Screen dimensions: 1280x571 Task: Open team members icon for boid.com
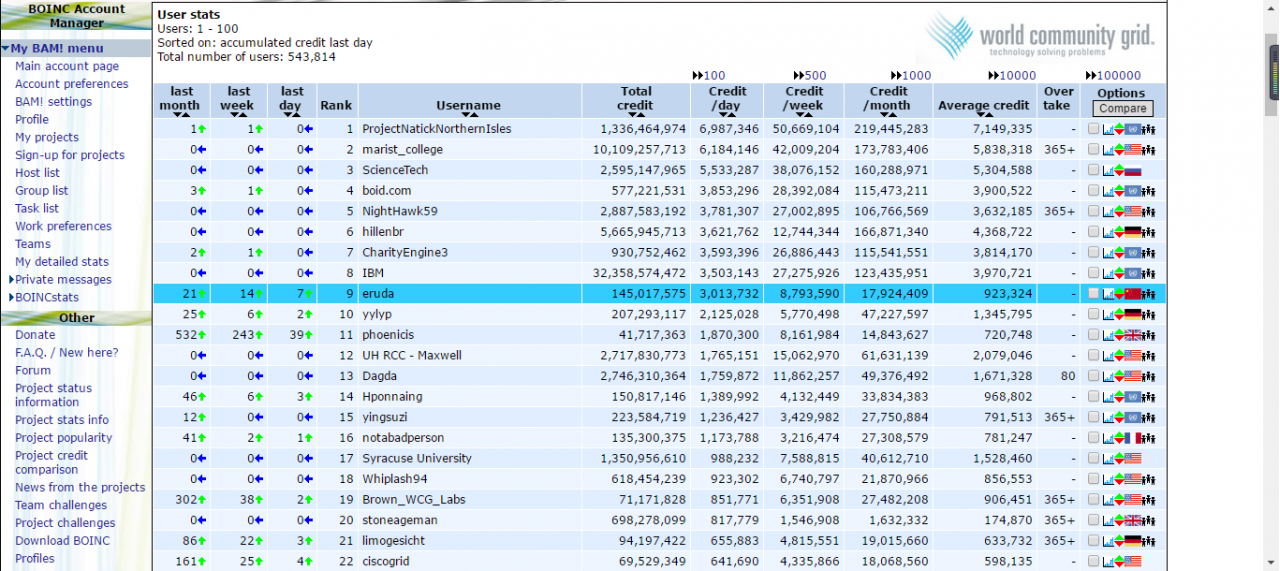(1149, 191)
